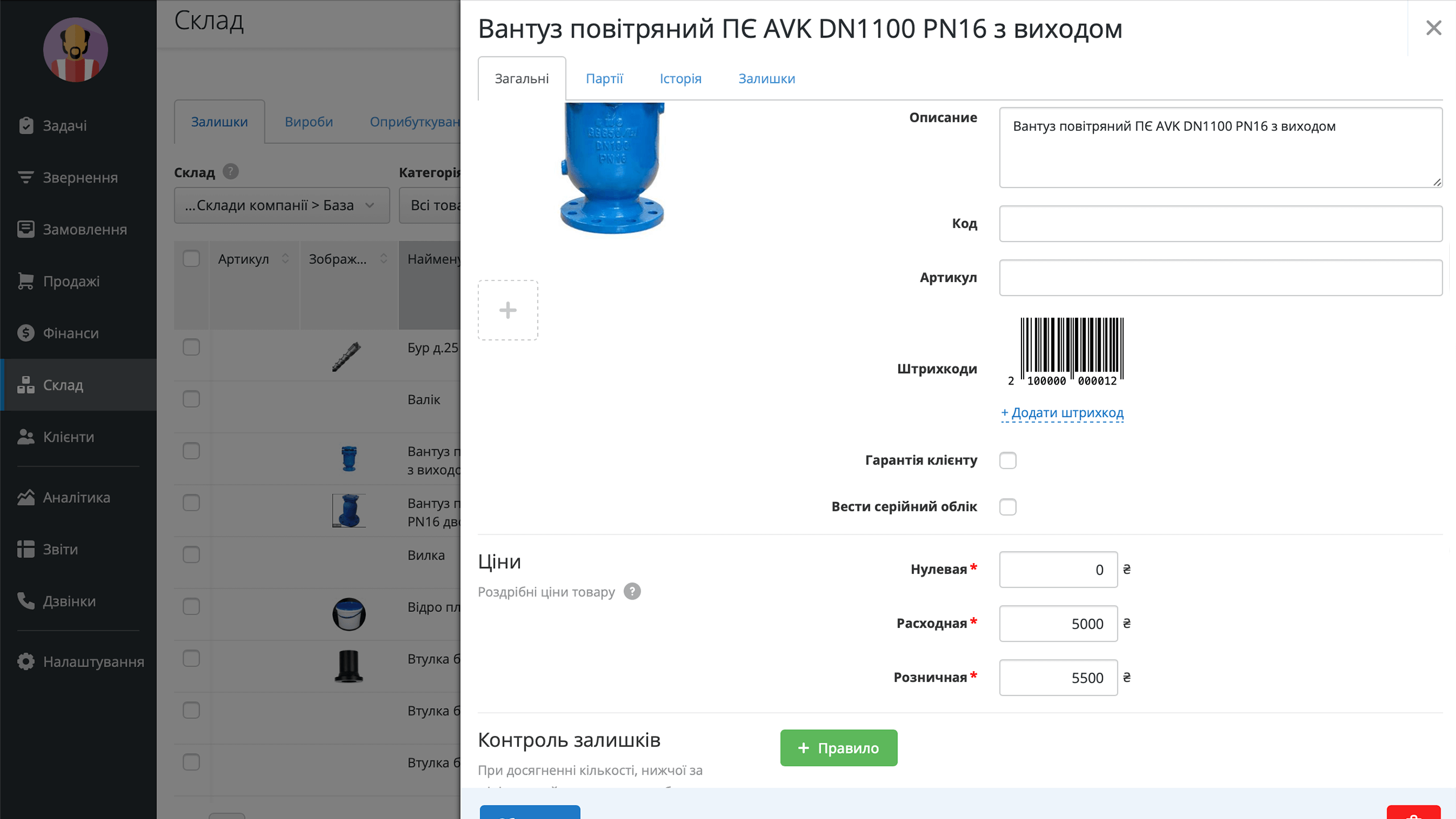
Task: Open Фінанси section
Action: 78,333
